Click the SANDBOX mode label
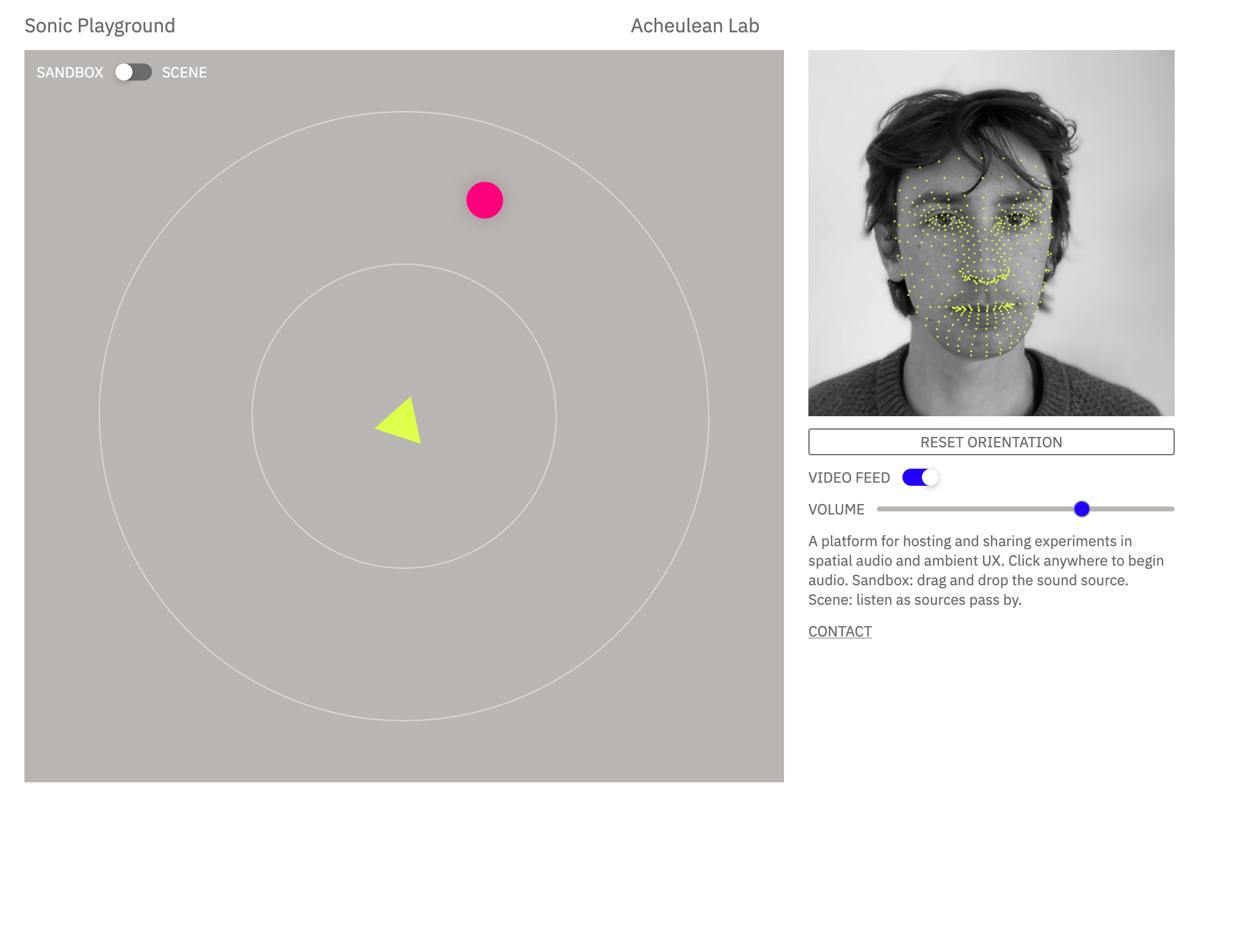The width and height of the screenshot is (1237, 952). click(x=70, y=73)
